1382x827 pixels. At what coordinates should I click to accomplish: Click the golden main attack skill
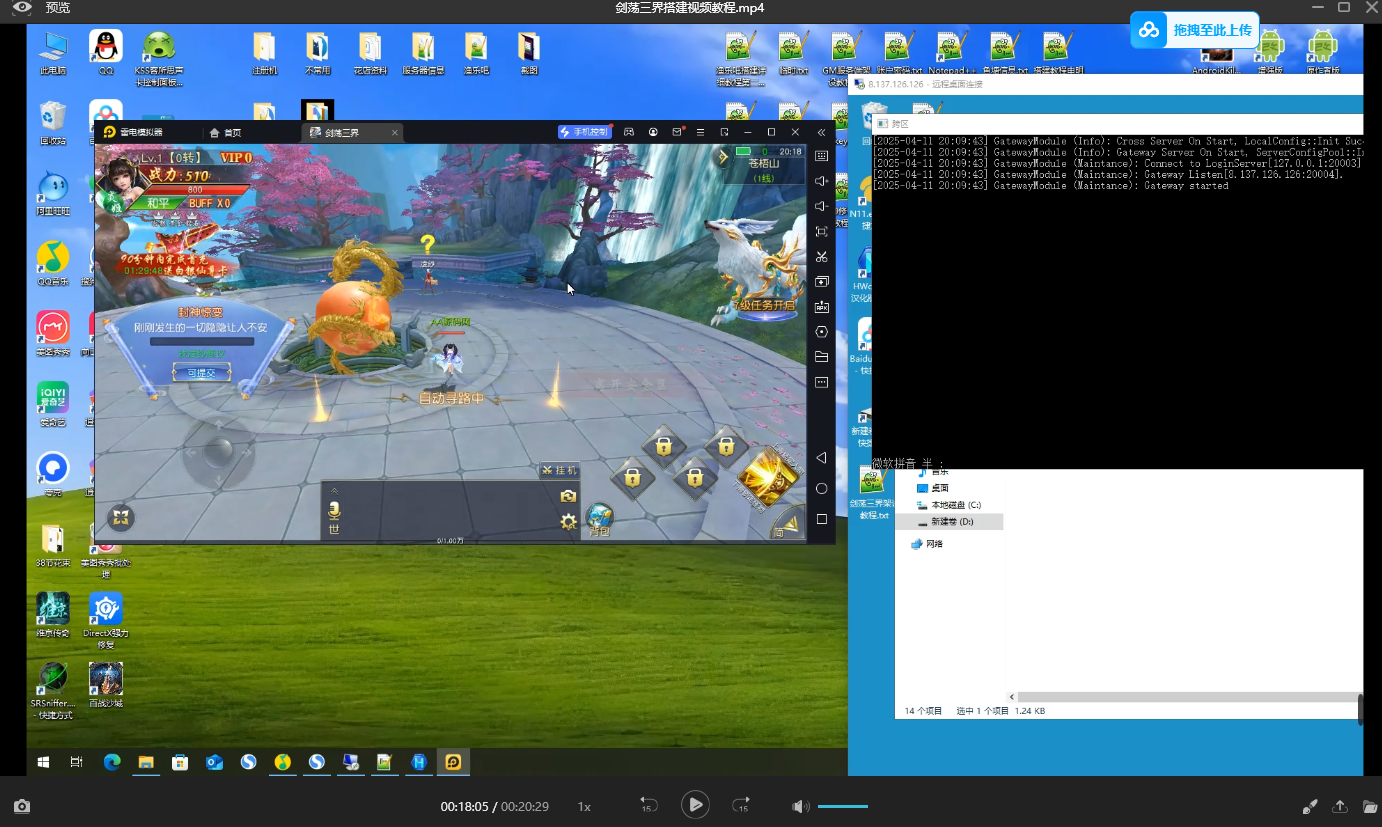(768, 475)
